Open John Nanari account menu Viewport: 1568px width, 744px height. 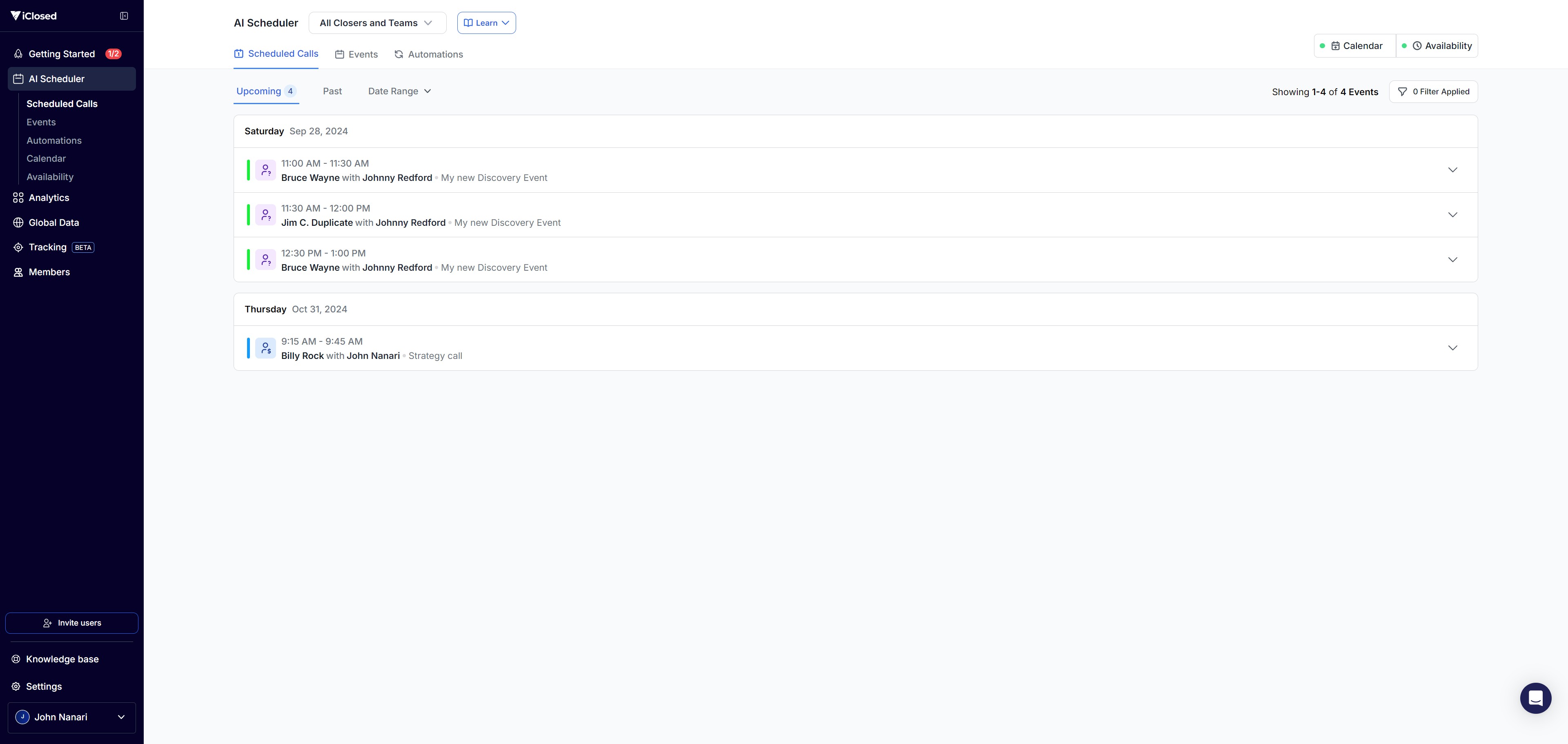coord(72,717)
